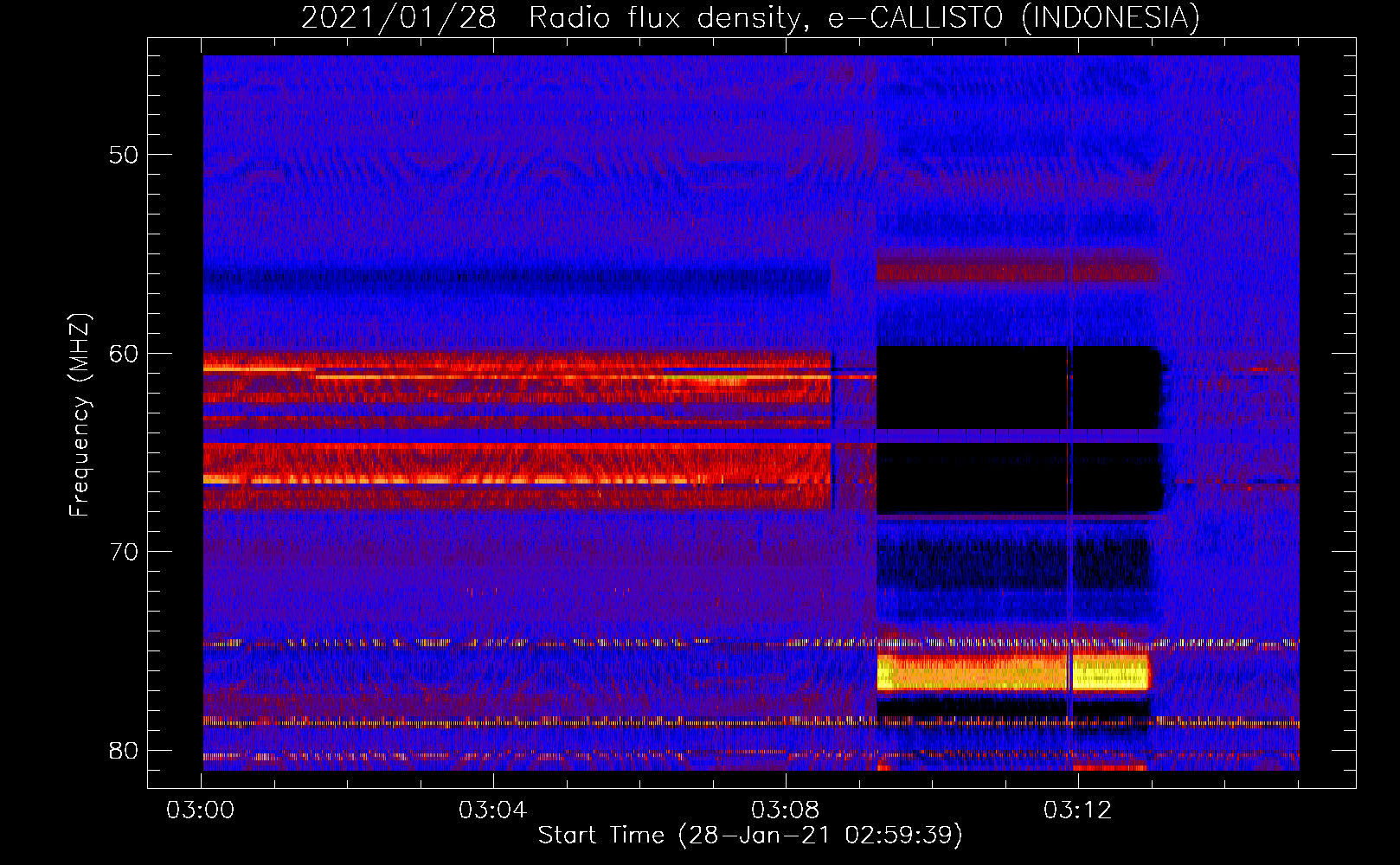Select the 03:08 time tick label
Image resolution: width=1400 pixels, height=865 pixels.
click(x=786, y=811)
